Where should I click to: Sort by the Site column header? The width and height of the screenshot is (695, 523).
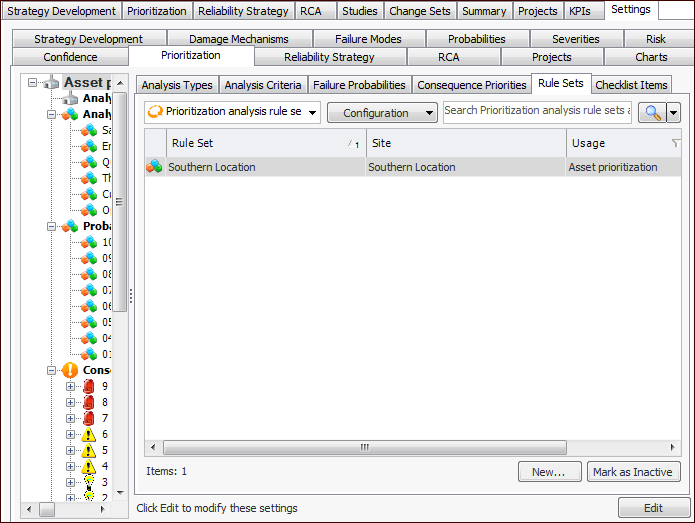466,143
